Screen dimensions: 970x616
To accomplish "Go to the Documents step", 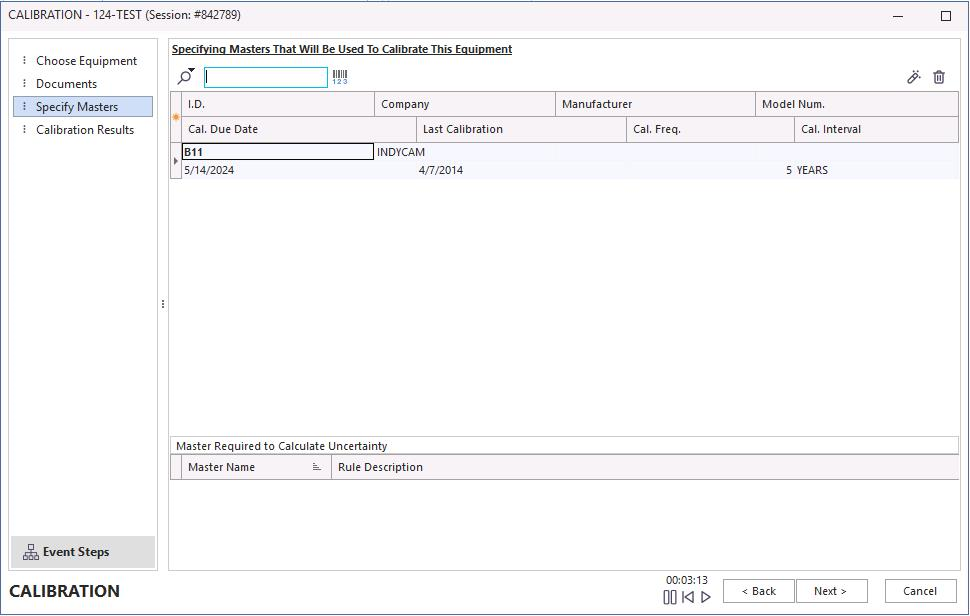I will coord(66,84).
